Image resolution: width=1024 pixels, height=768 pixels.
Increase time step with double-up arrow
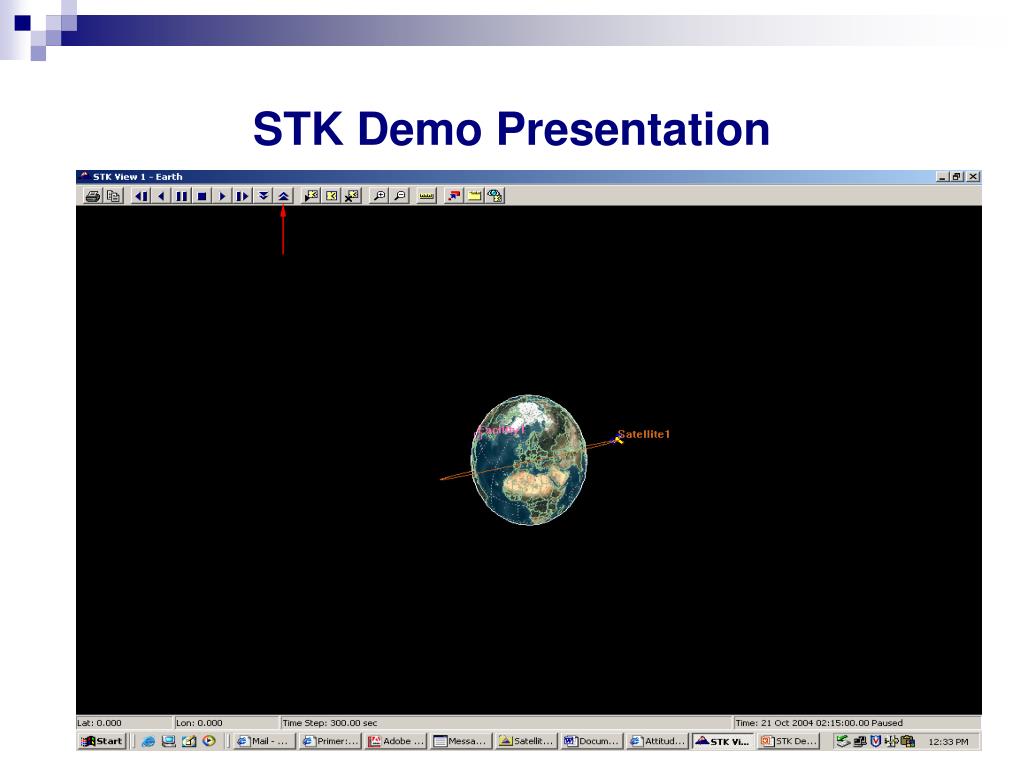(283, 196)
